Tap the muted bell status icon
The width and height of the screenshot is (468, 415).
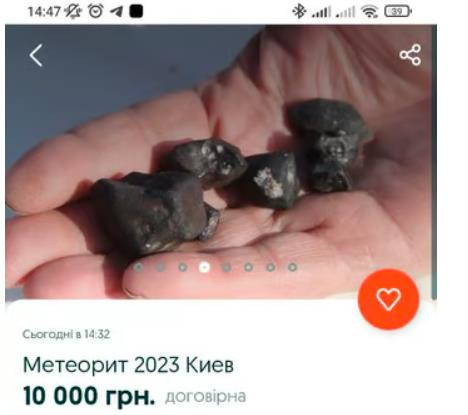73,12
